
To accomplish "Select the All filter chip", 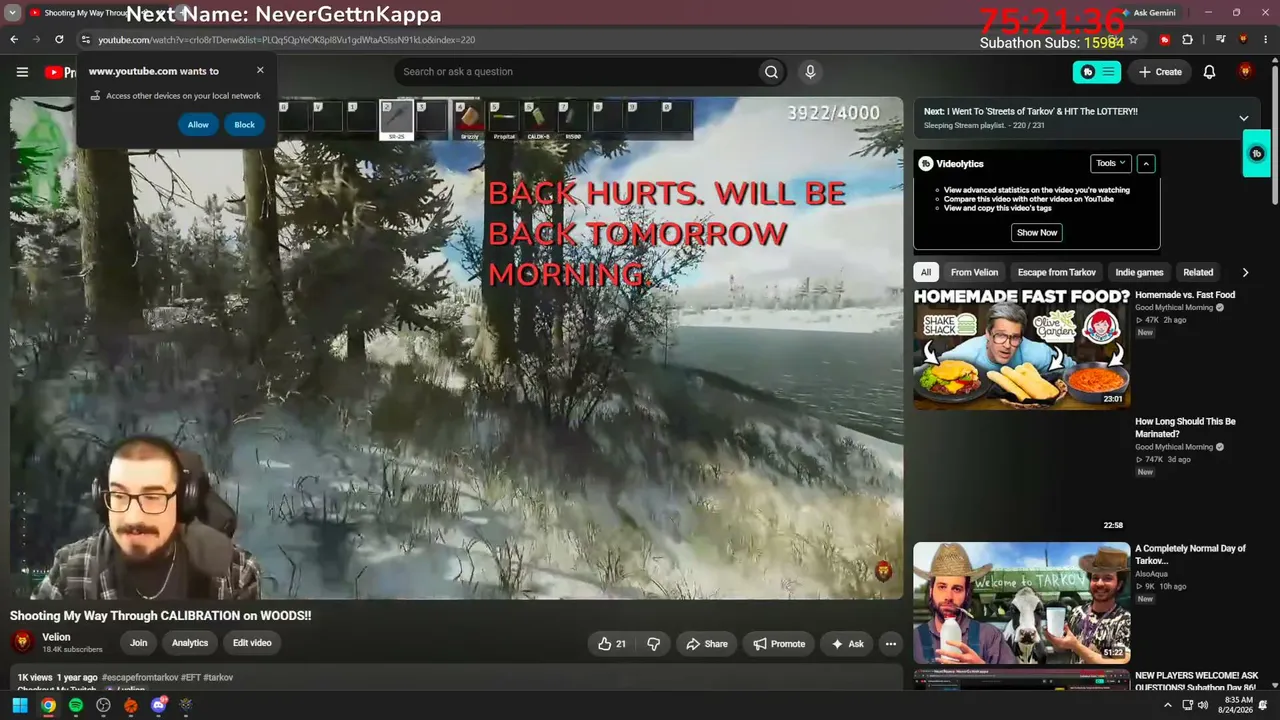I will click(x=926, y=272).
